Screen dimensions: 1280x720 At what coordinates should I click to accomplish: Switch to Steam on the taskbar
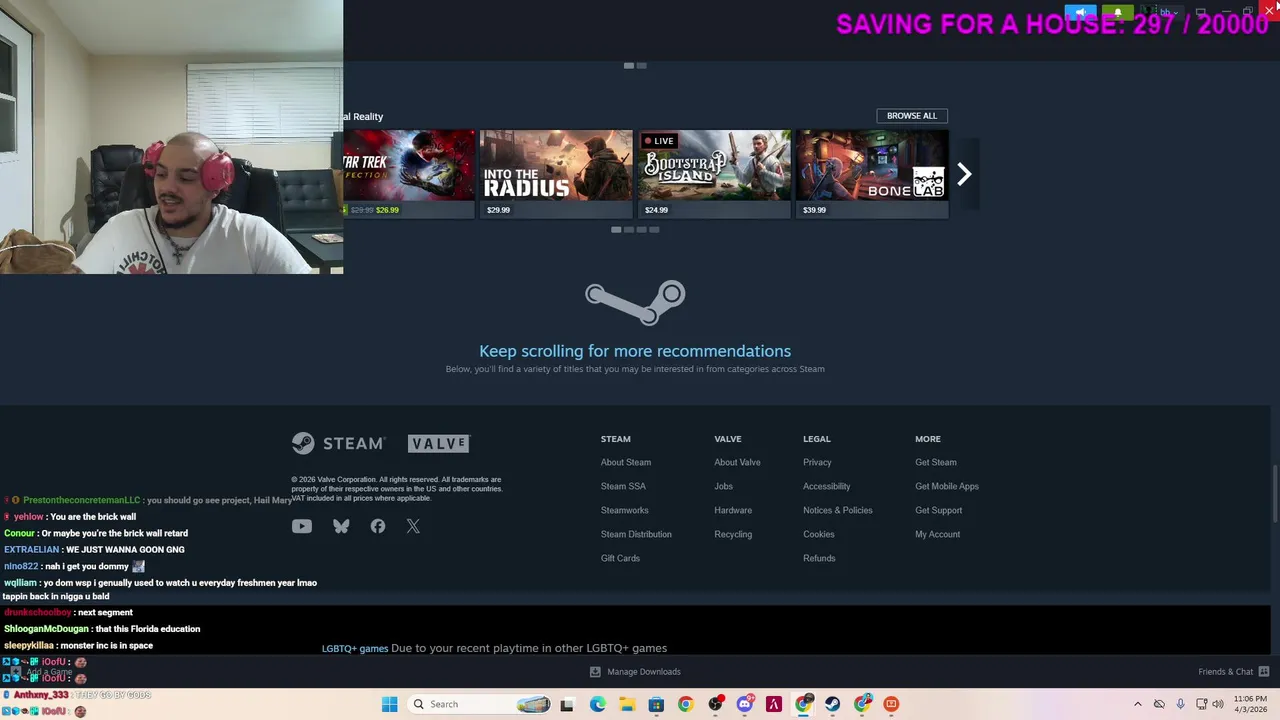[x=832, y=704]
